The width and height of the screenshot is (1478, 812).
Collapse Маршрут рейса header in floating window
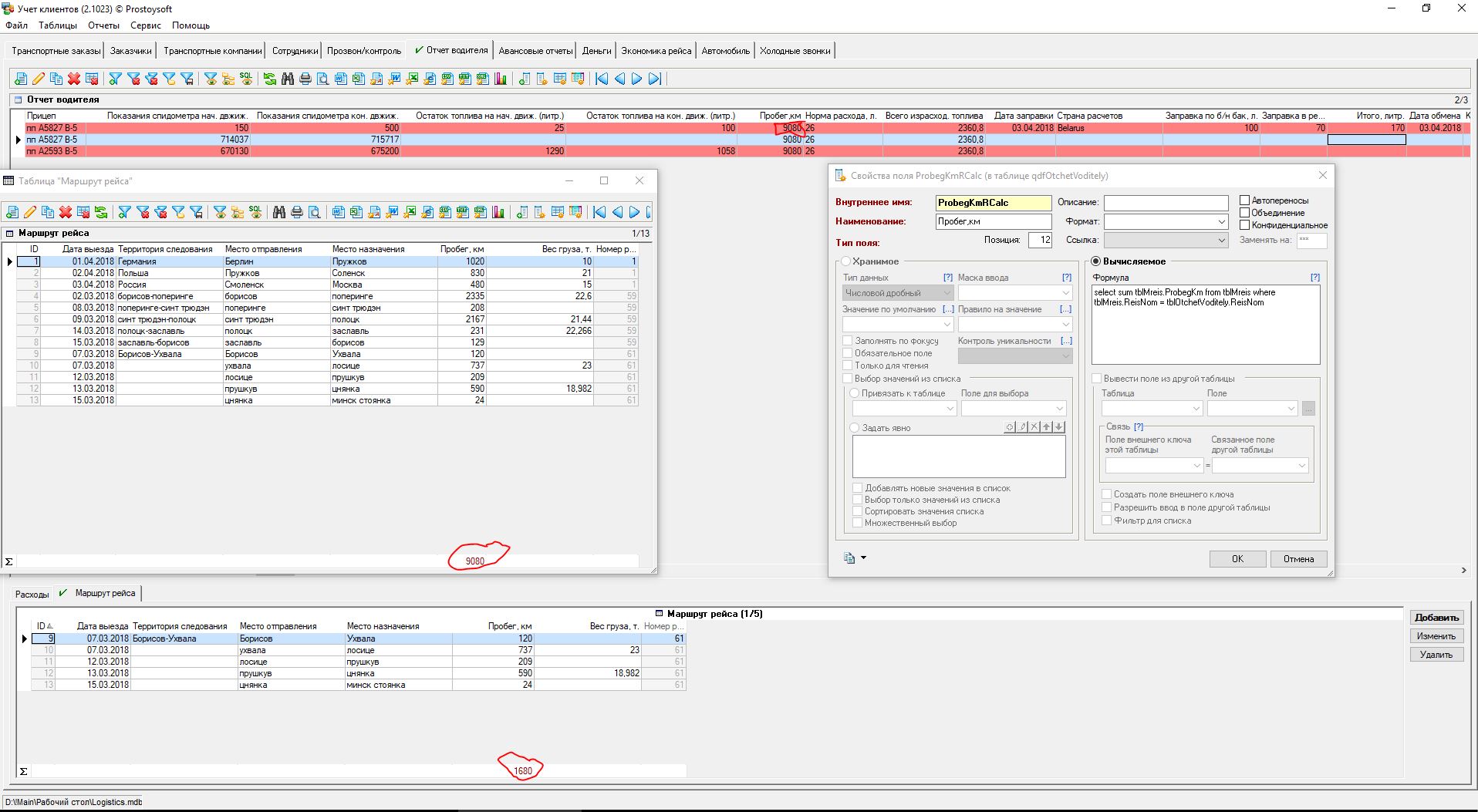[10, 233]
